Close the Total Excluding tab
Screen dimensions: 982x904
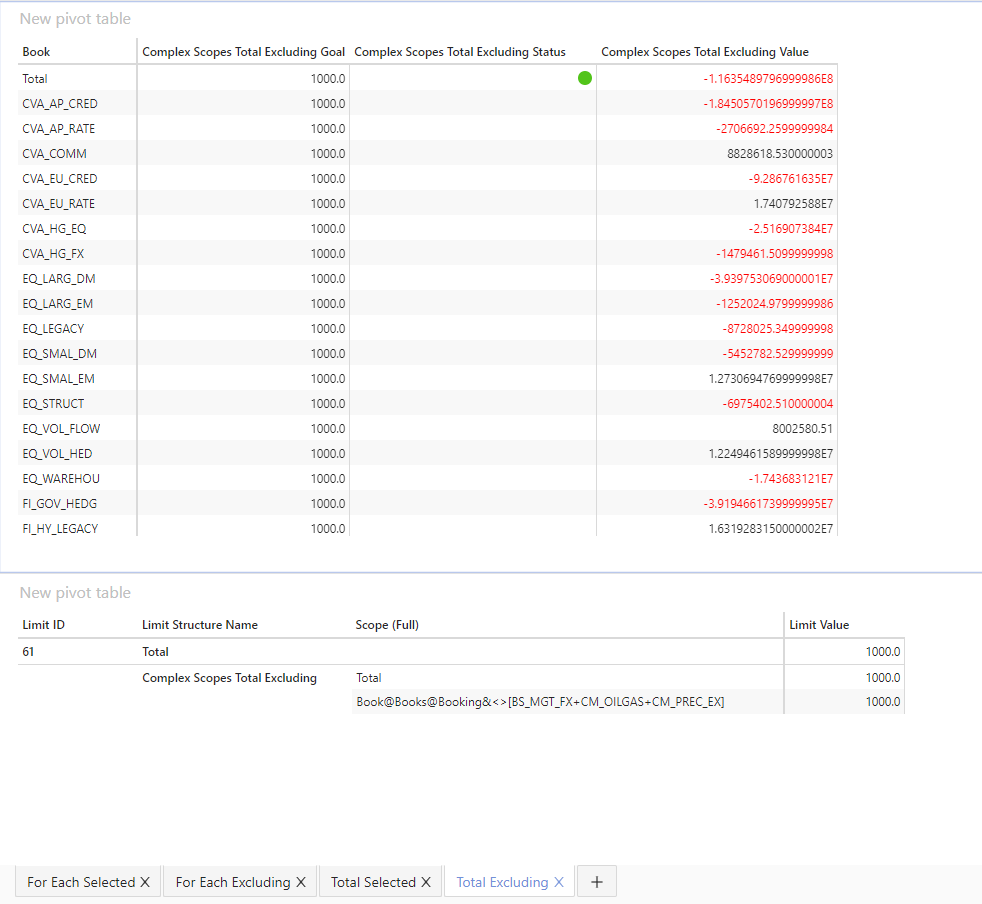[559, 882]
